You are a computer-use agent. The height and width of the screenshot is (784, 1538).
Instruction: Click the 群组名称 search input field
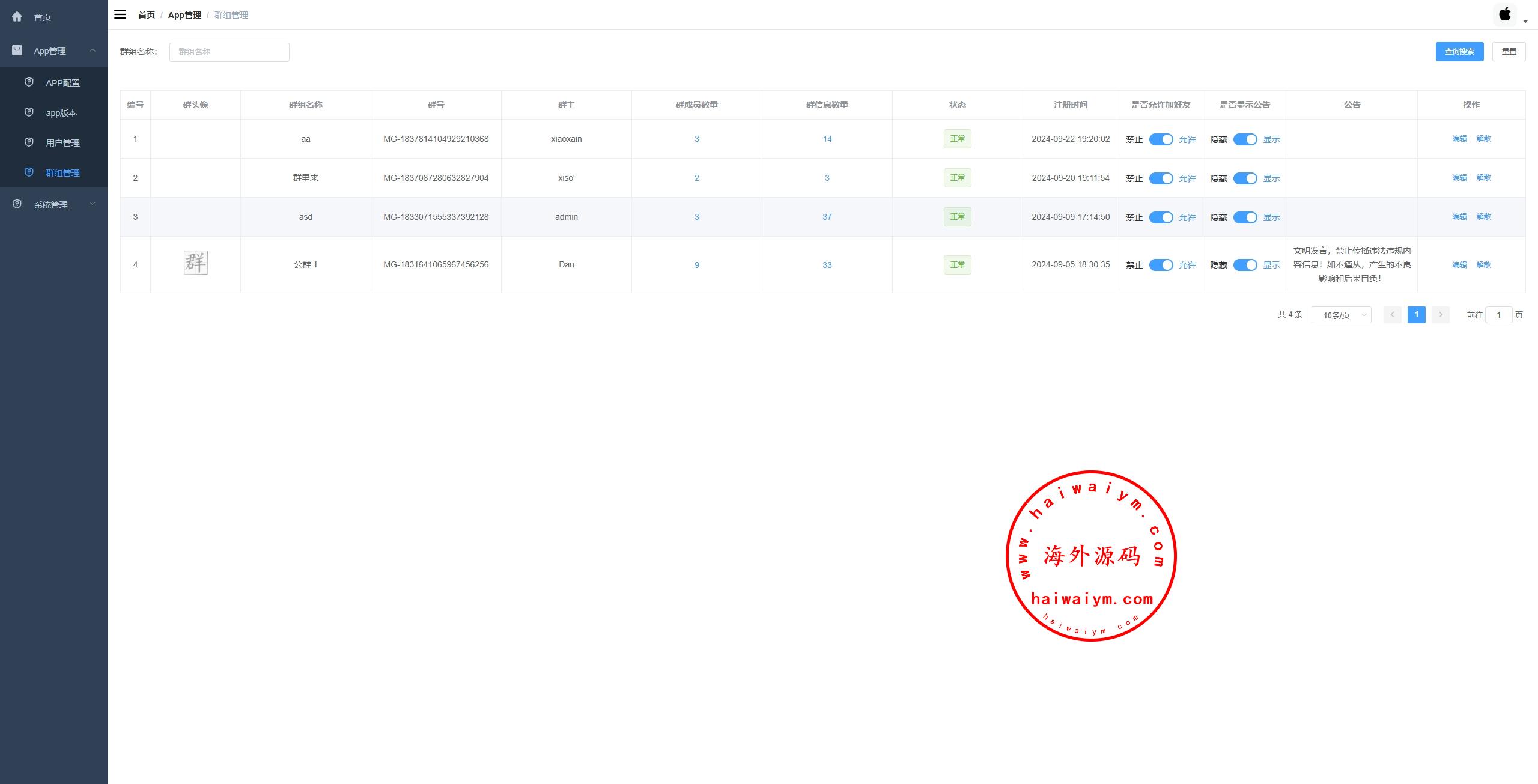coord(229,52)
